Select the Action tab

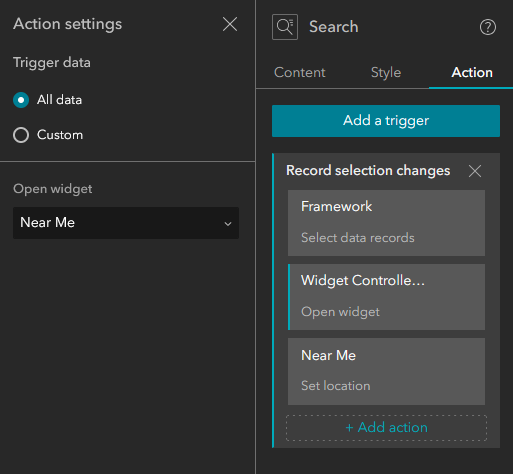click(x=472, y=73)
